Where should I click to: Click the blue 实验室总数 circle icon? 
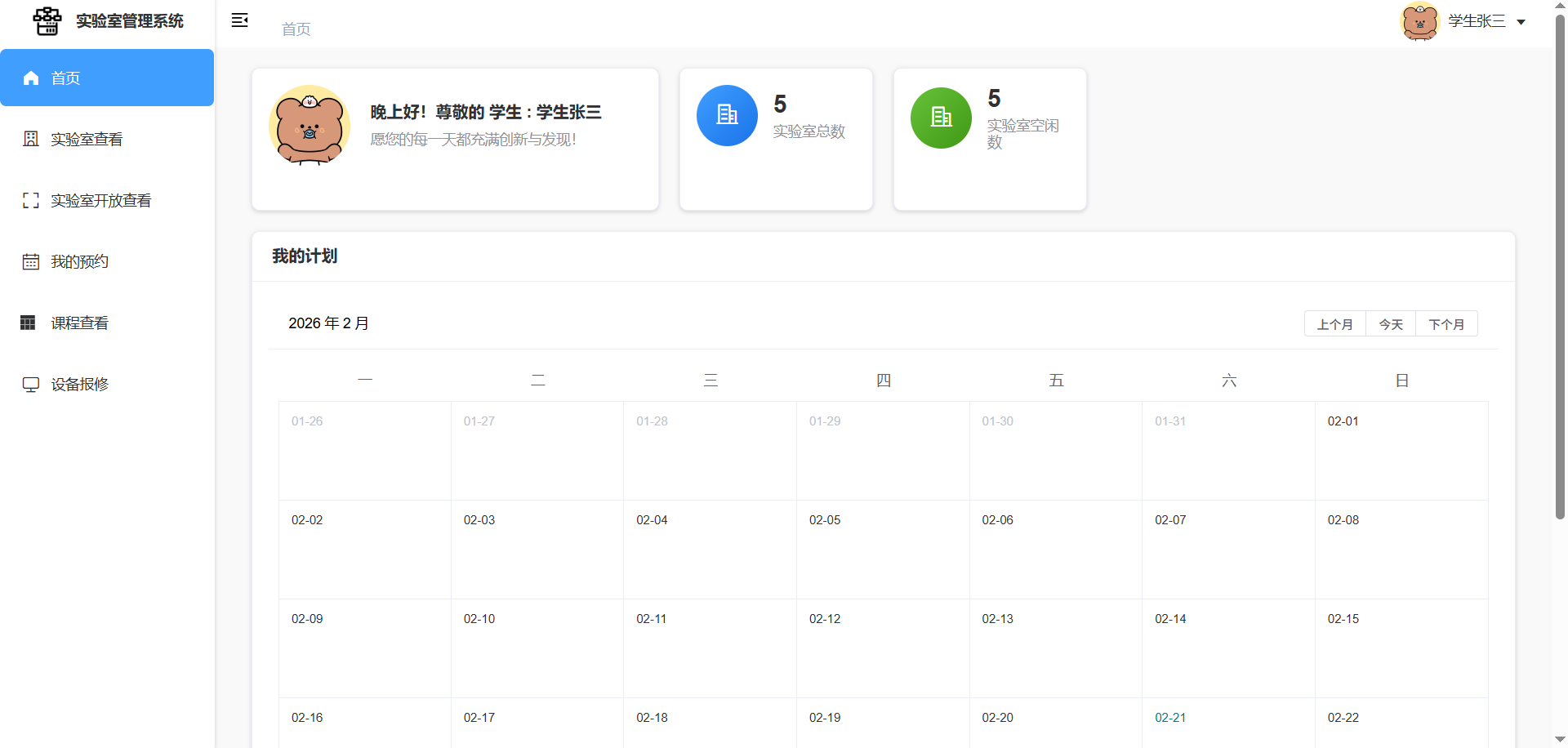point(727,116)
